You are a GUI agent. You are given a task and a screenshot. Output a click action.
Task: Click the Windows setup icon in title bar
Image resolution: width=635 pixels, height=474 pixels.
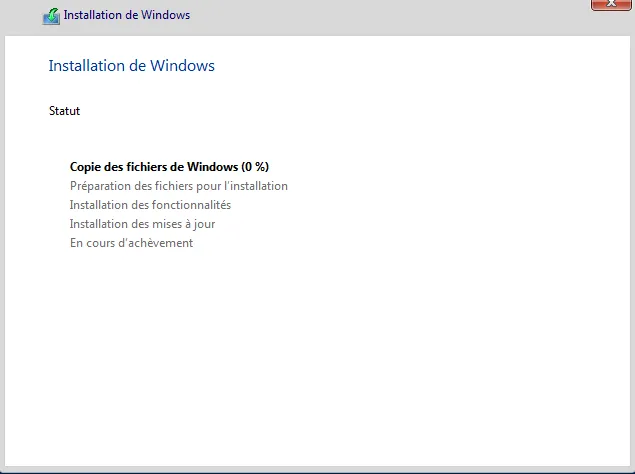pos(51,16)
